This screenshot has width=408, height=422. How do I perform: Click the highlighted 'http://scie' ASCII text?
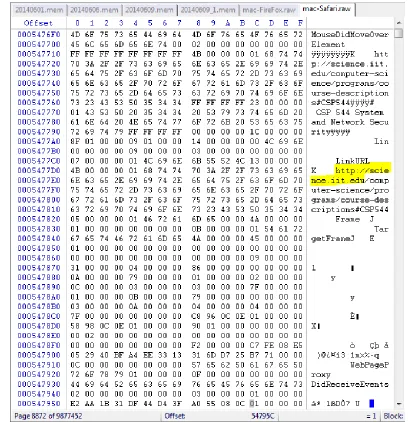[362, 171]
